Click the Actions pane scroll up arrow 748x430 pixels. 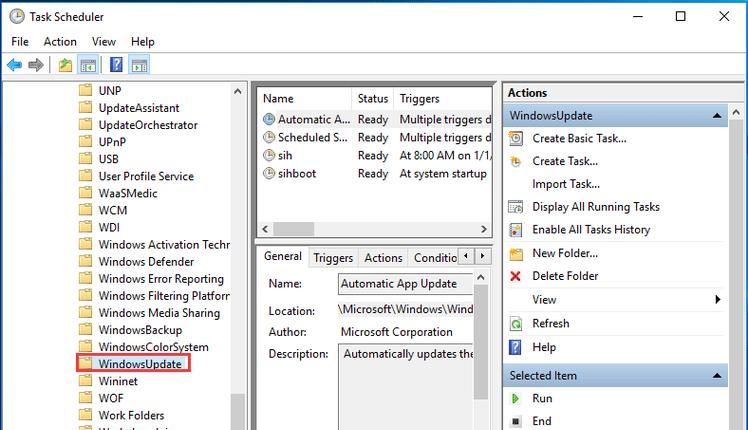tap(736, 113)
